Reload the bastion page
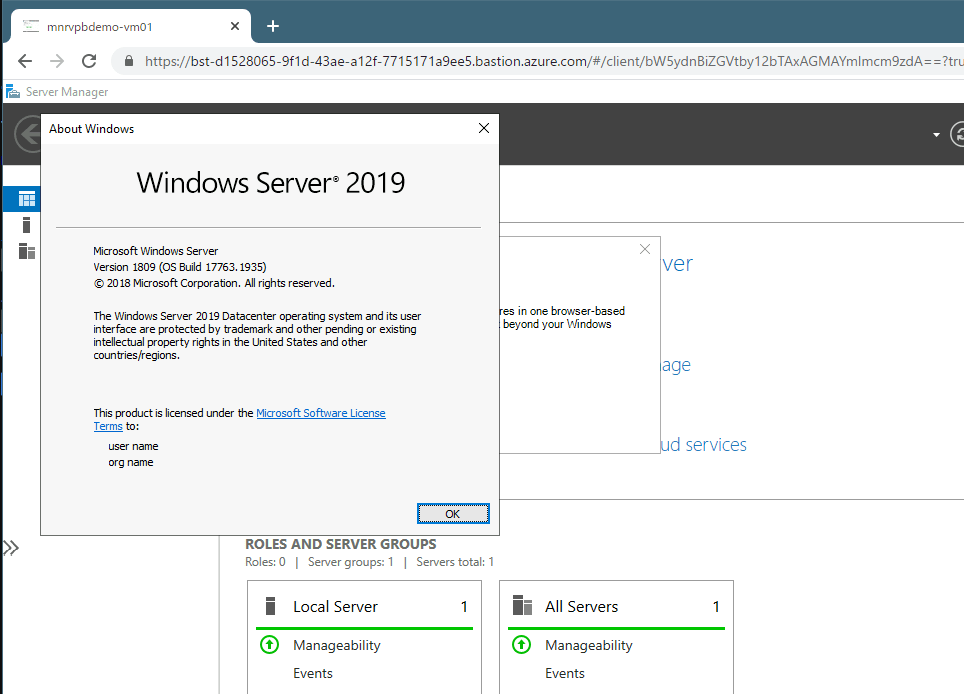Viewport: 964px width, 694px height. pos(89,61)
